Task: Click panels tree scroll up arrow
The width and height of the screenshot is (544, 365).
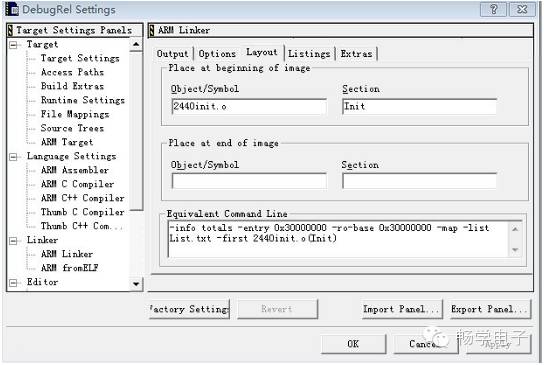Action: (136, 44)
